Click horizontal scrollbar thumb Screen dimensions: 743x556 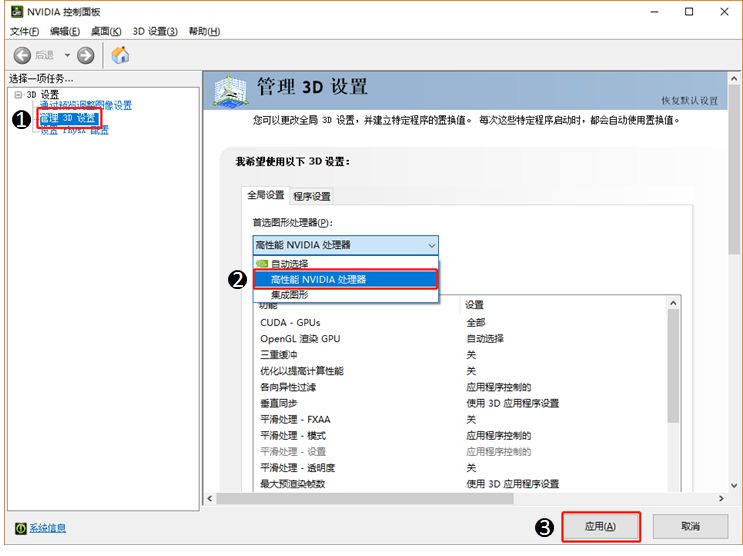365,499
